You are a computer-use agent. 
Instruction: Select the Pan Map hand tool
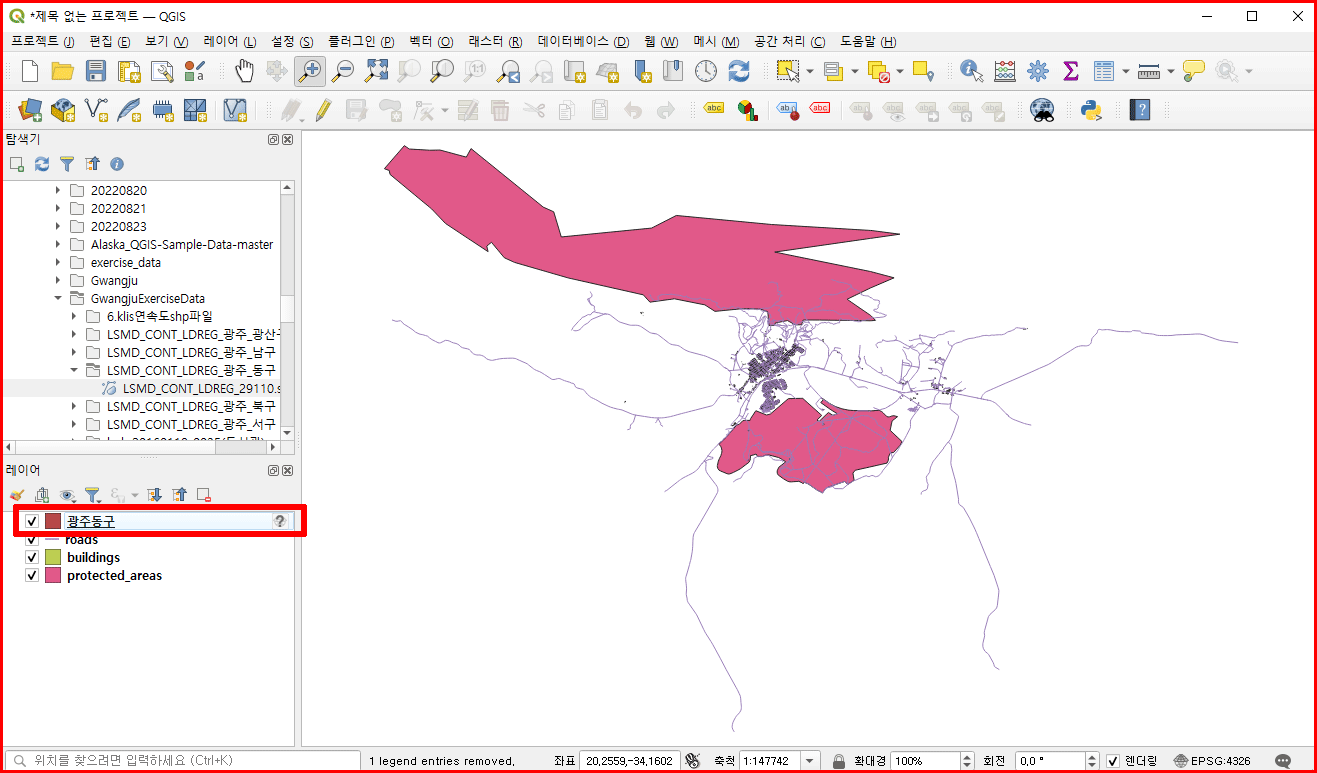[x=244, y=71]
